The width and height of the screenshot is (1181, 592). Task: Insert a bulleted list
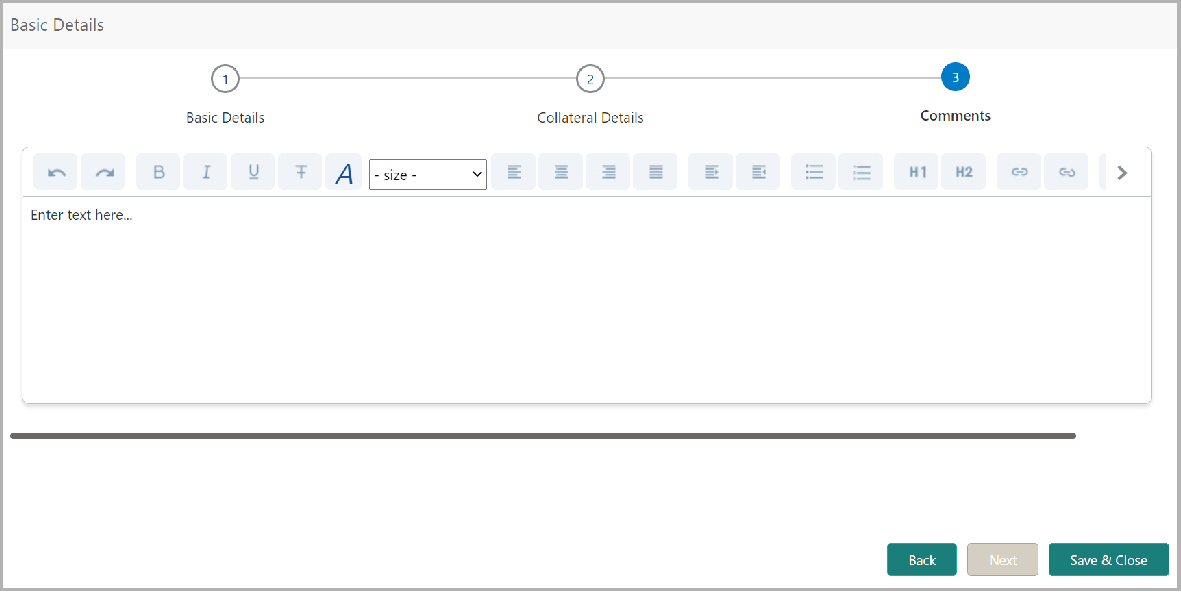[x=813, y=171]
